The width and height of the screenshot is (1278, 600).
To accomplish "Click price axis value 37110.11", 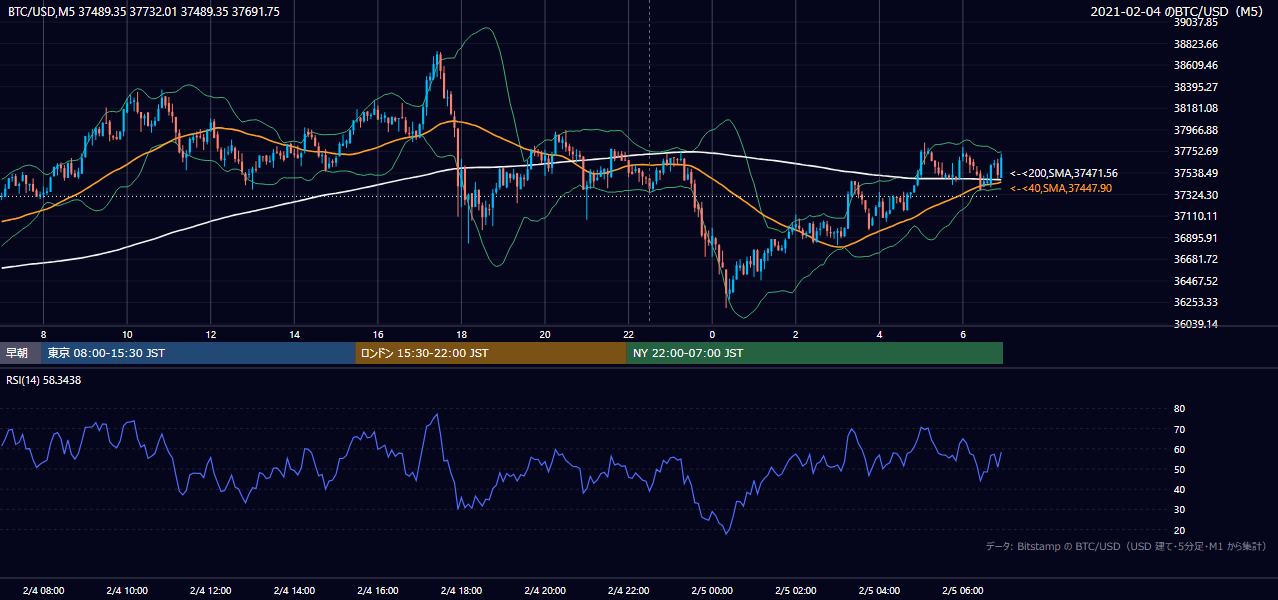I will click(x=1195, y=216).
